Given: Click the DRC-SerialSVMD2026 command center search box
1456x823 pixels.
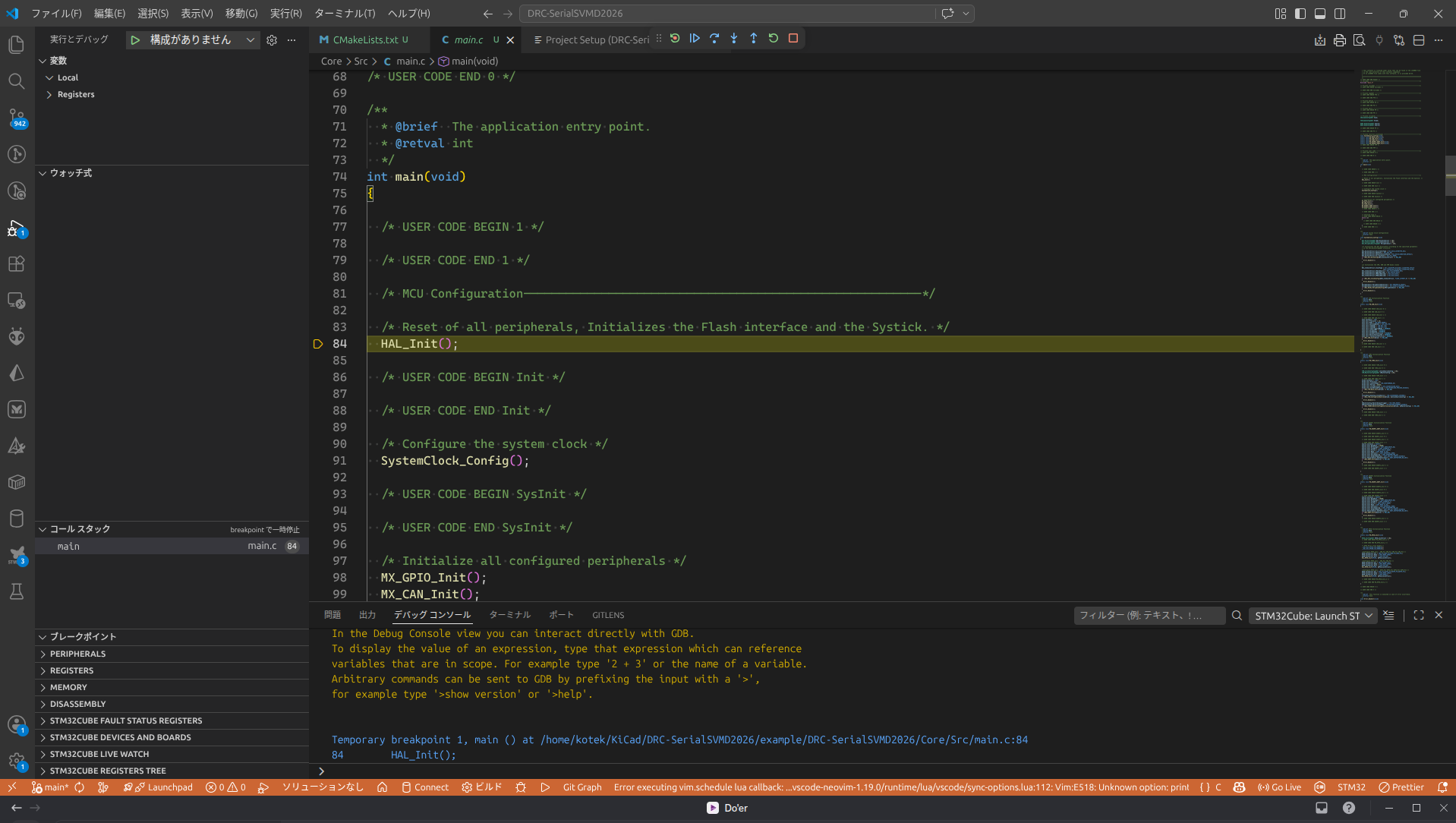Looking at the screenshot, I should pyautogui.click(x=727, y=14).
